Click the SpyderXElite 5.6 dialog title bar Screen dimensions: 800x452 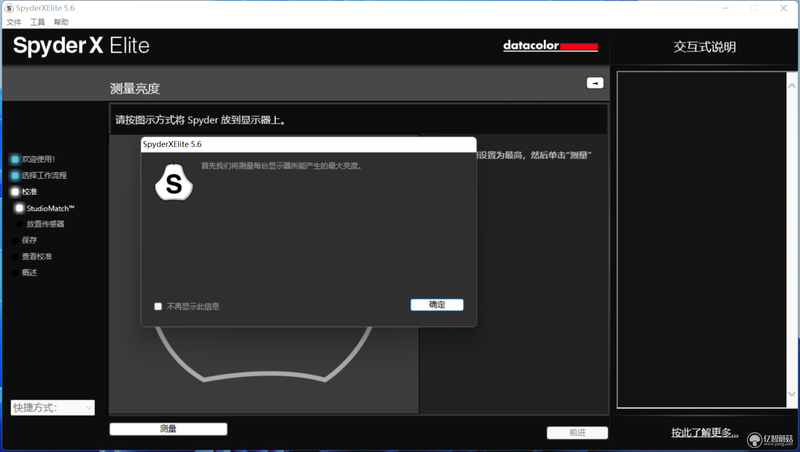click(309, 144)
